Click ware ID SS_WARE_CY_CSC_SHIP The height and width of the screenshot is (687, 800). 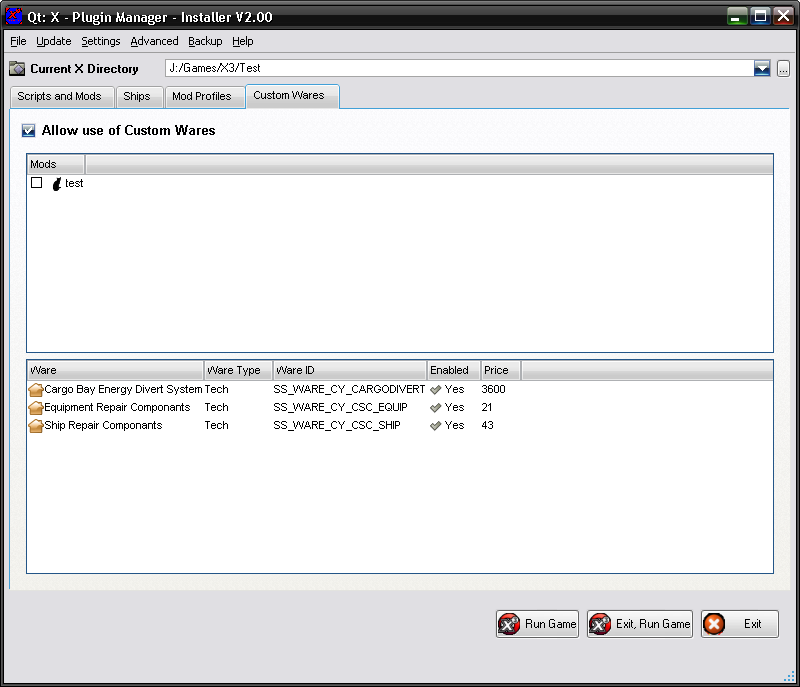pyautogui.click(x=337, y=425)
